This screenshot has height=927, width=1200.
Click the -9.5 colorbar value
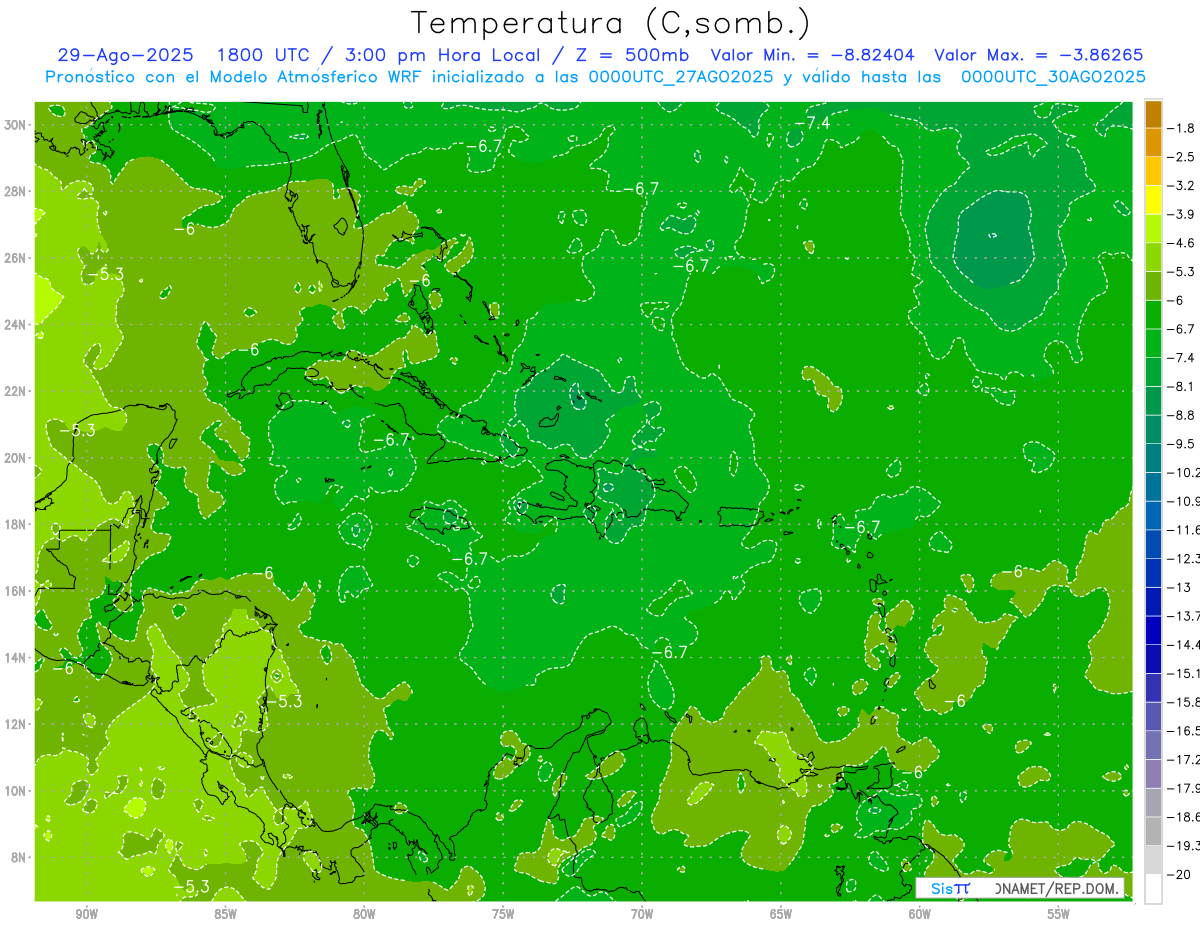[1182, 444]
